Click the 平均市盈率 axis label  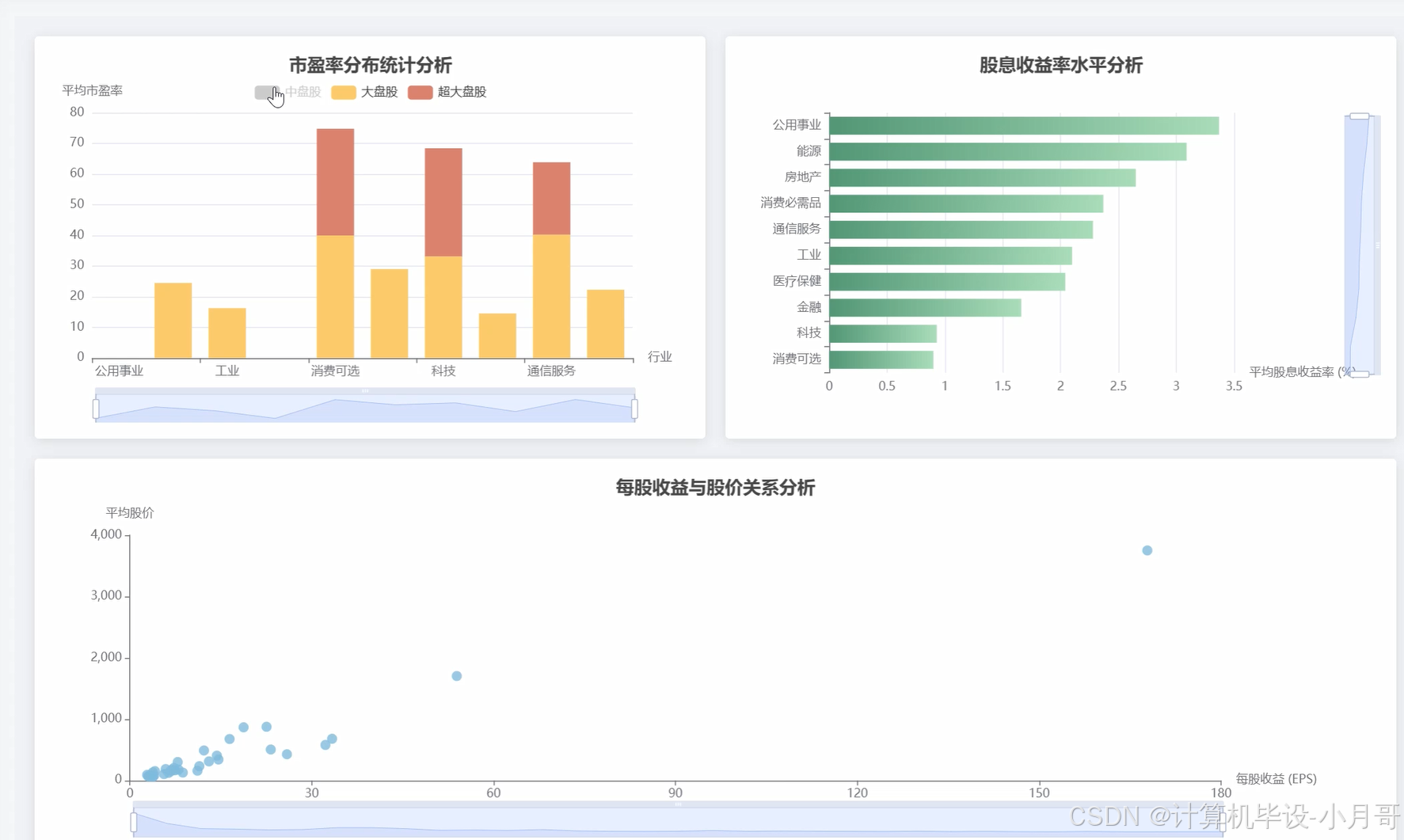(x=93, y=90)
